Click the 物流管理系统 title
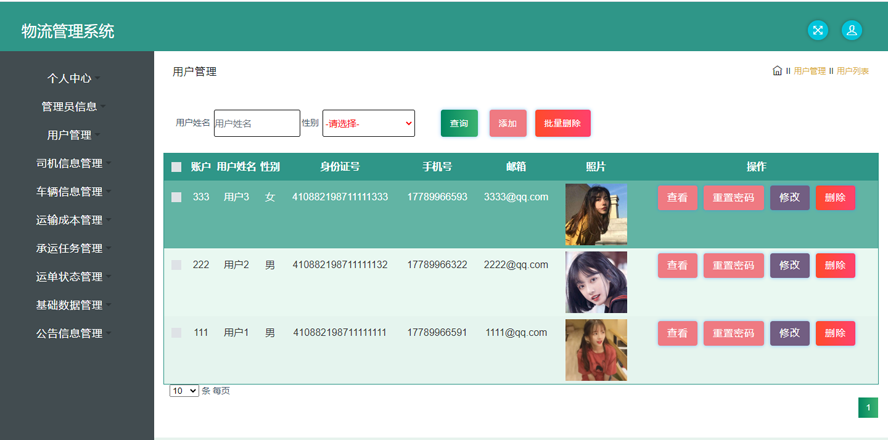This screenshot has width=888, height=440. click(x=68, y=31)
